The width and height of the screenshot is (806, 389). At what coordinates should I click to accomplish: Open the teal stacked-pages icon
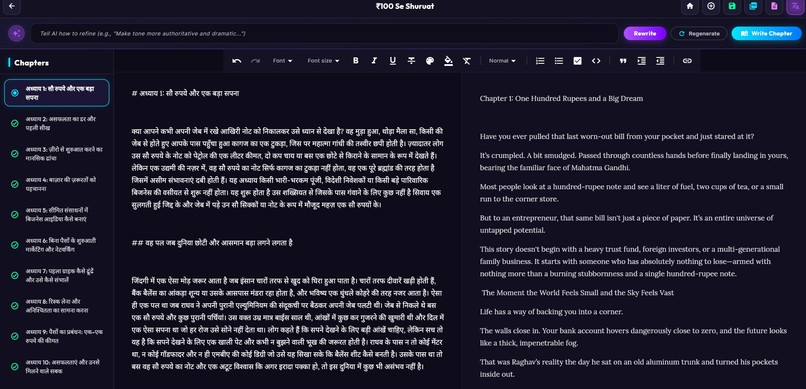pyautogui.click(x=753, y=6)
